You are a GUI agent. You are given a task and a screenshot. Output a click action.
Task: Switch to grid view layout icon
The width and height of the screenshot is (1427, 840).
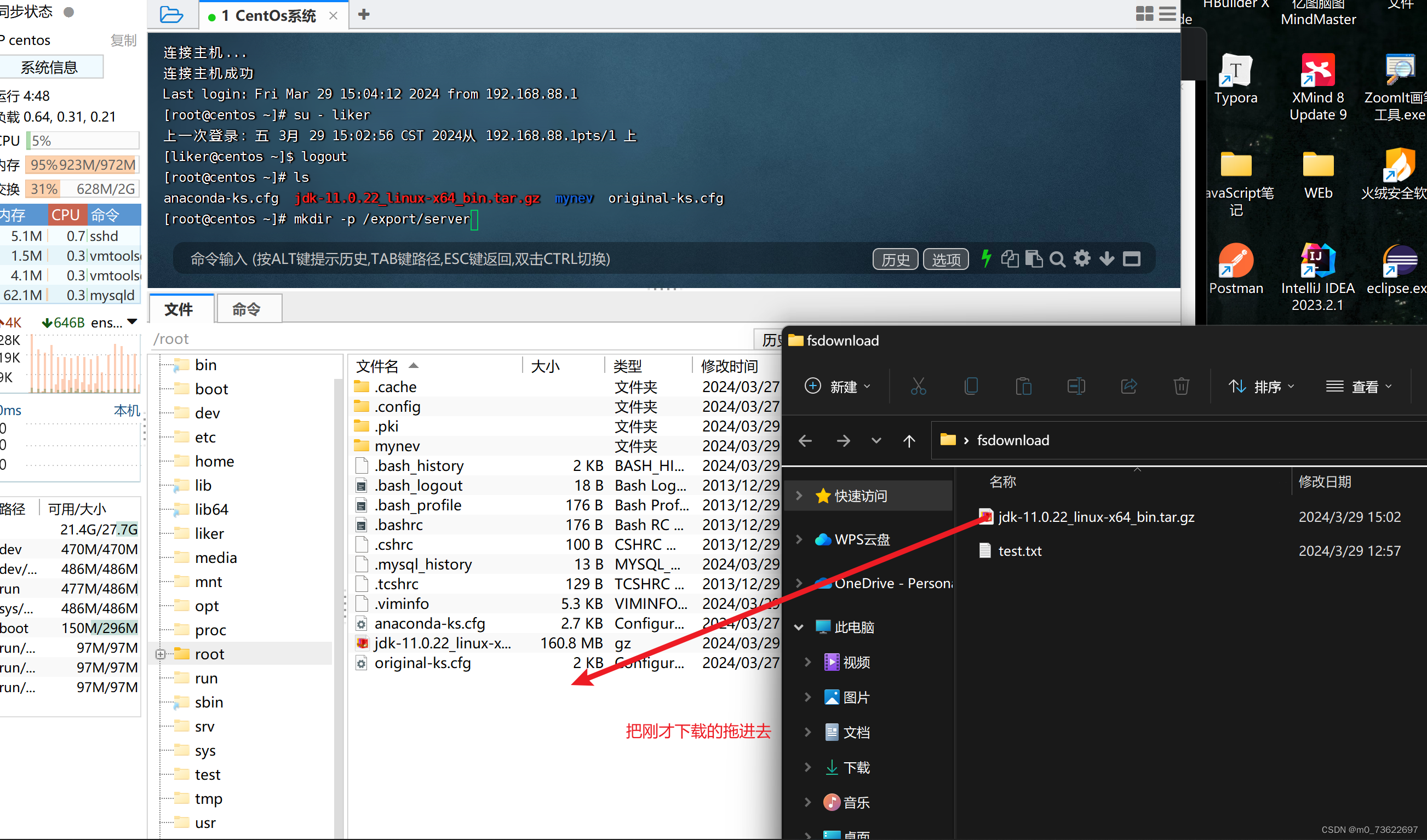[x=1144, y=14]
